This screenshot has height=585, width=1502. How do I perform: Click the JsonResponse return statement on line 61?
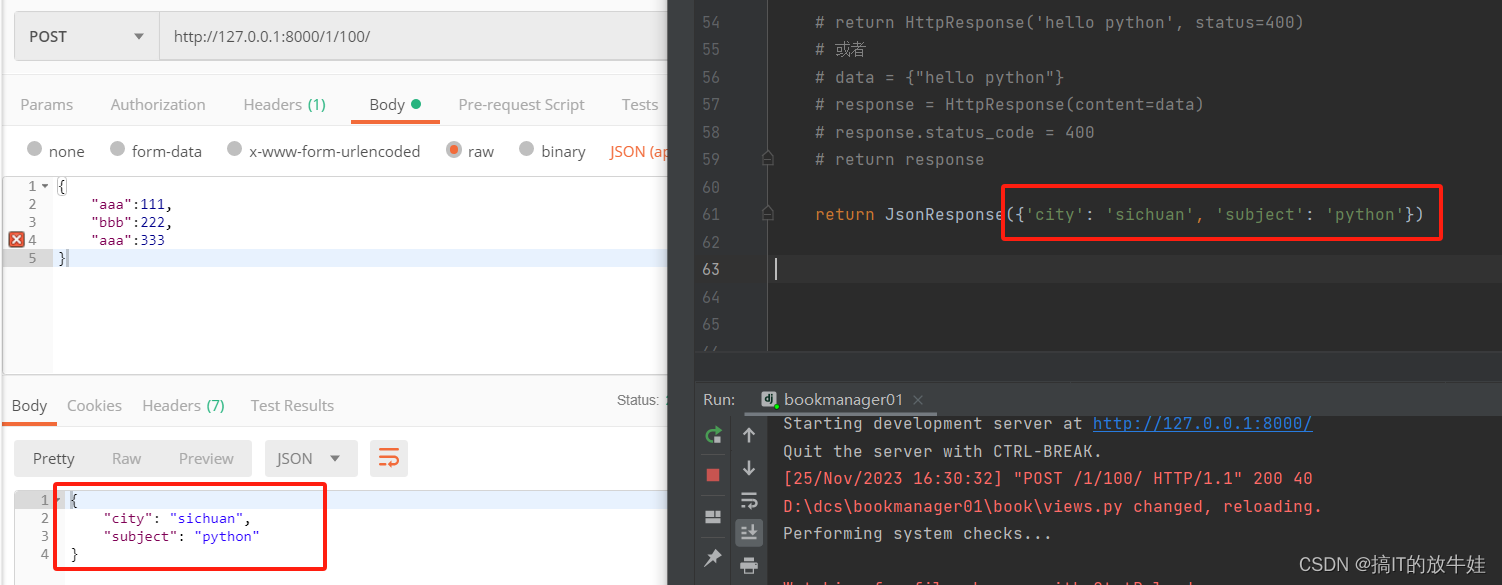pos(1119,214)
